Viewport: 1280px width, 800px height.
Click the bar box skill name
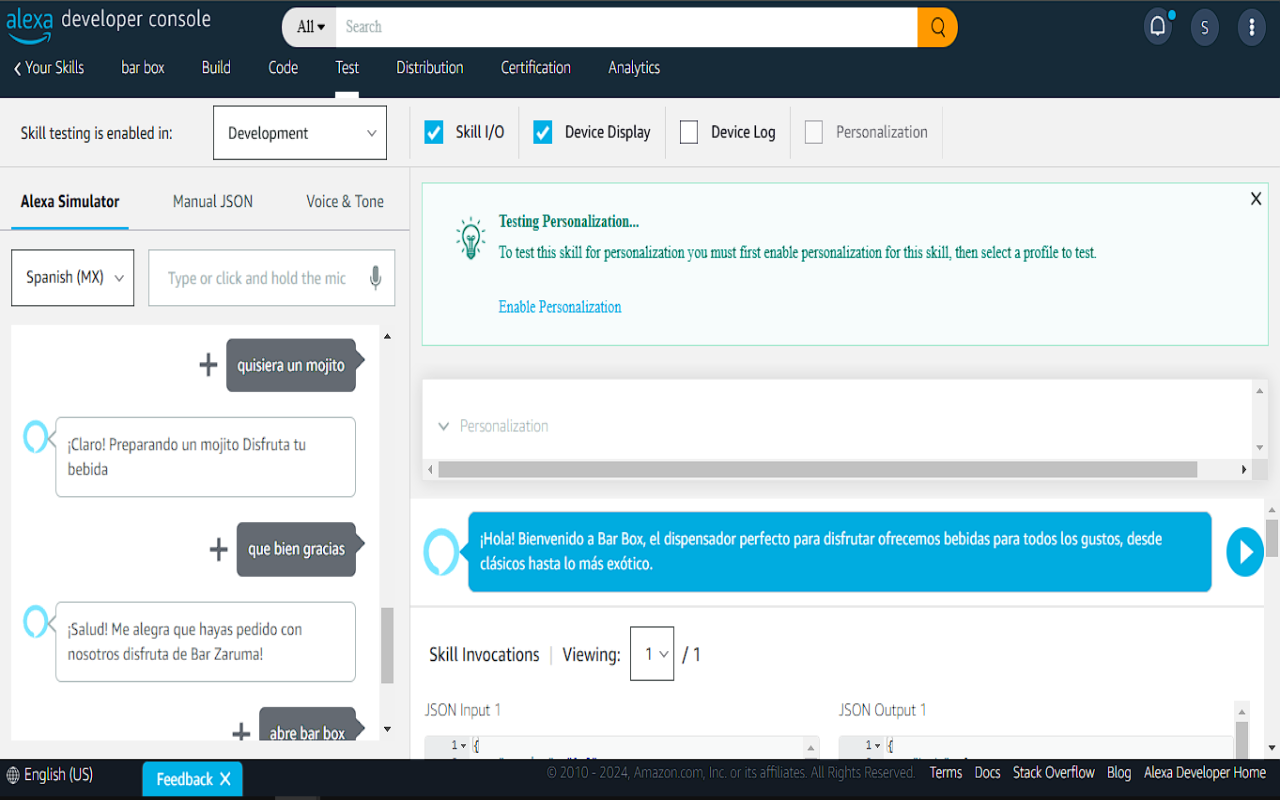pos(143,68)
